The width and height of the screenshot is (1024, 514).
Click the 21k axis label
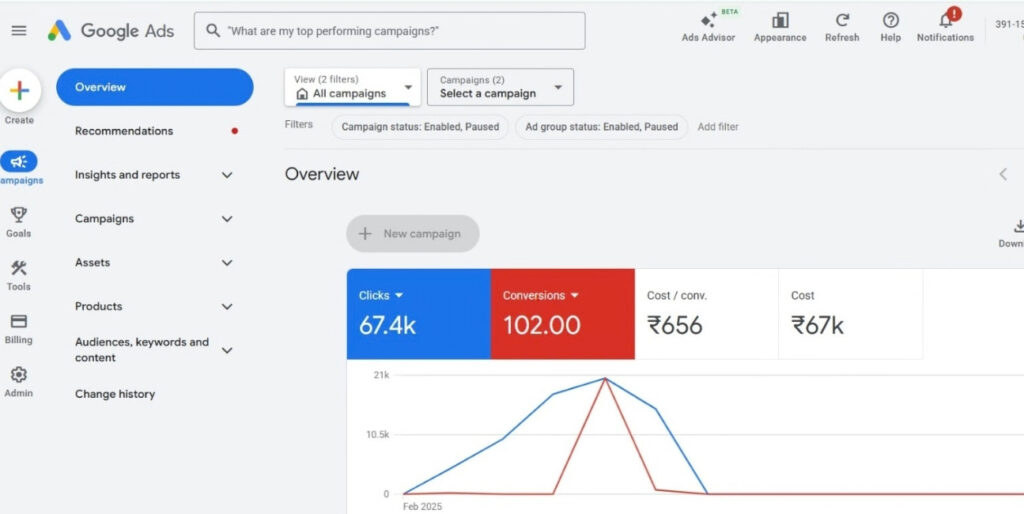[x=381, y=375]
